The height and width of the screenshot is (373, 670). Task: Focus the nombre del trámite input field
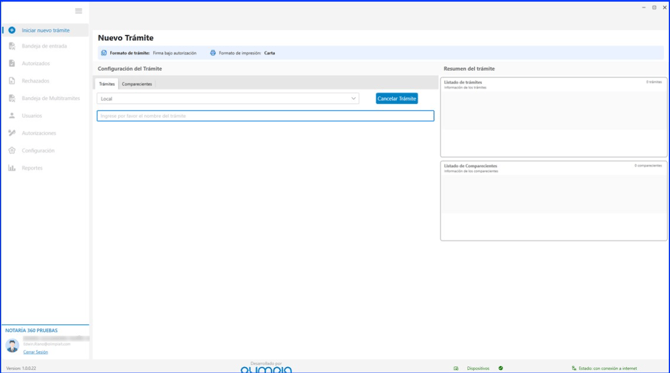click(265, 116)
